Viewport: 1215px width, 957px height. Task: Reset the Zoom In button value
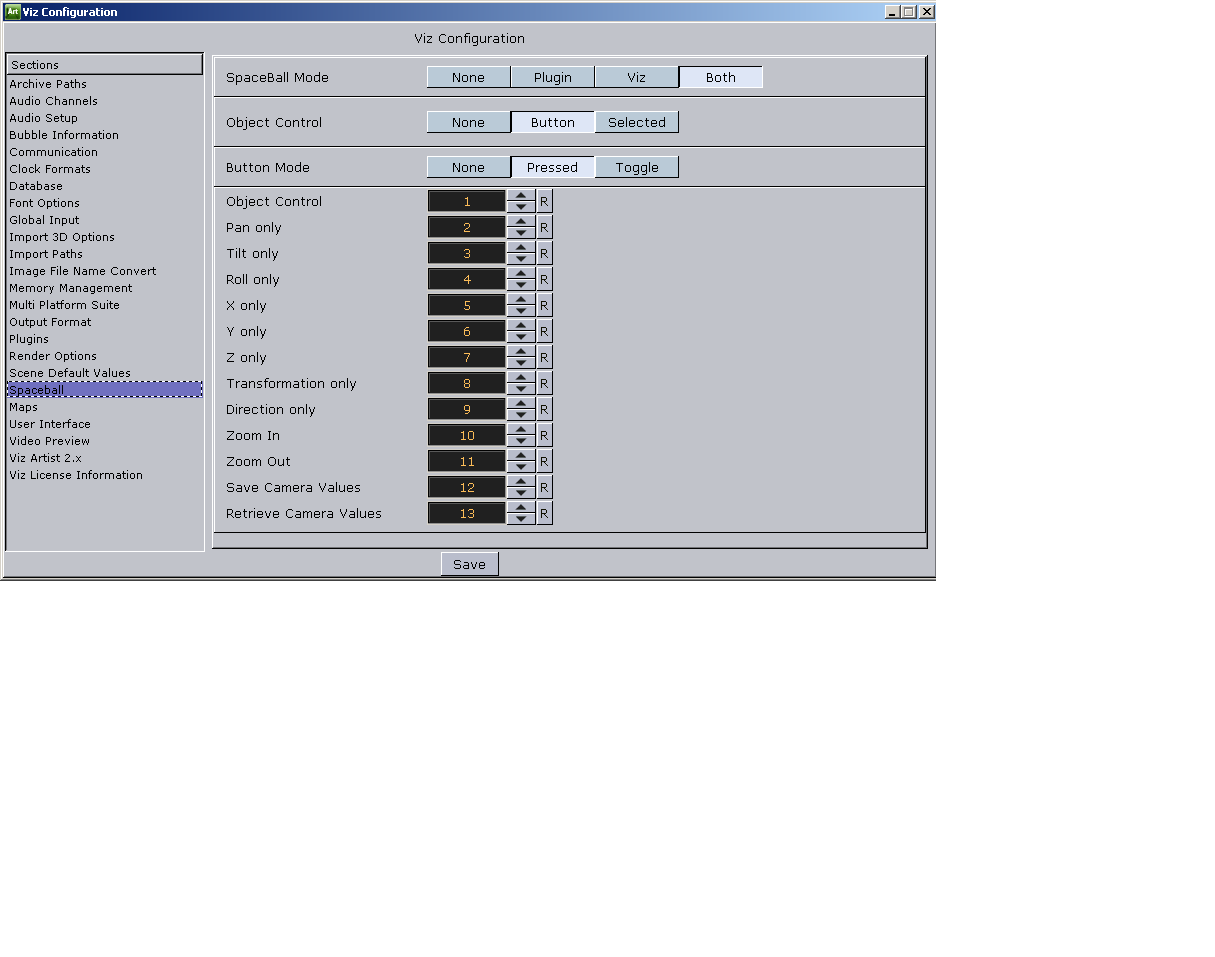544,436
